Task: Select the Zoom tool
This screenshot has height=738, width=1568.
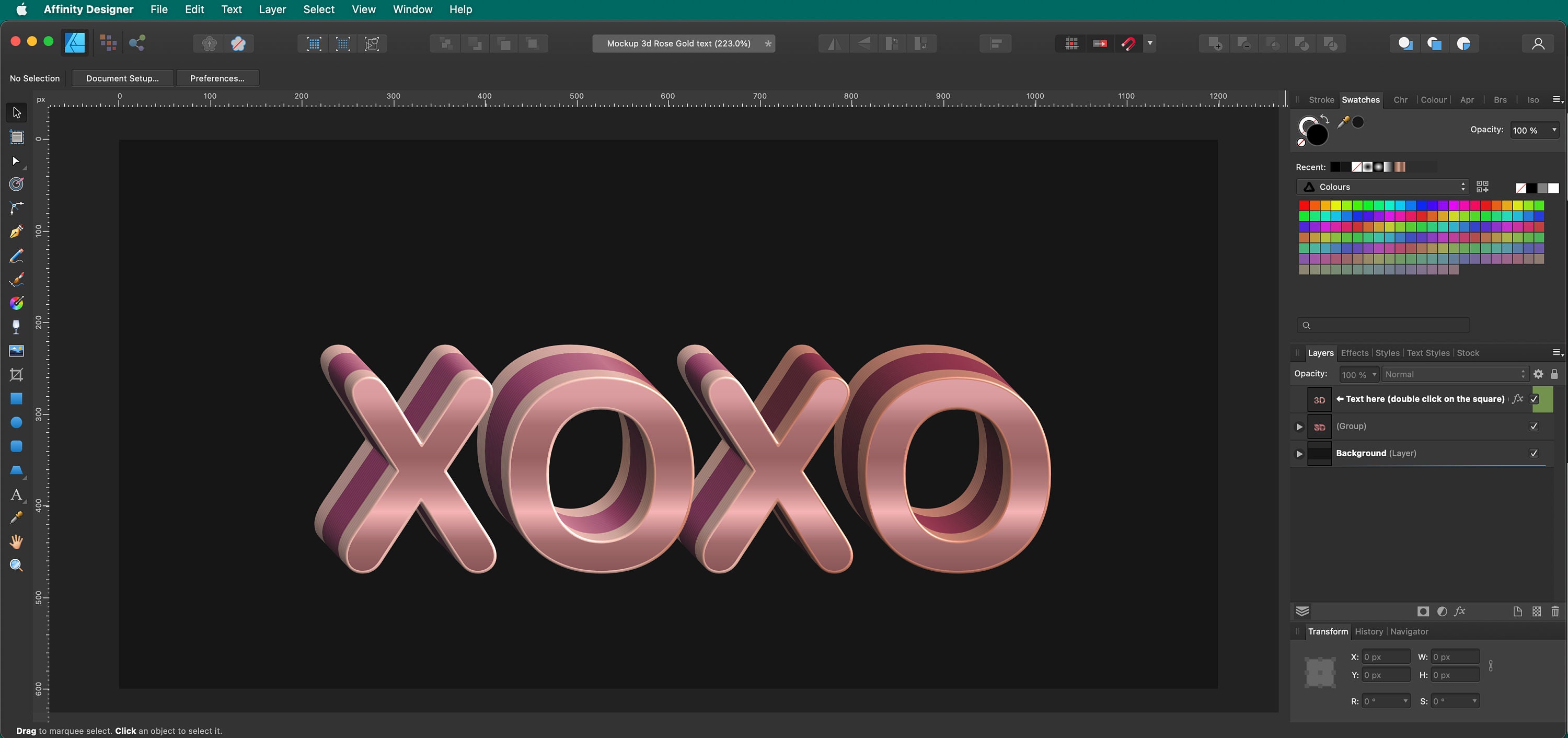Action: [x=16, y=565]
